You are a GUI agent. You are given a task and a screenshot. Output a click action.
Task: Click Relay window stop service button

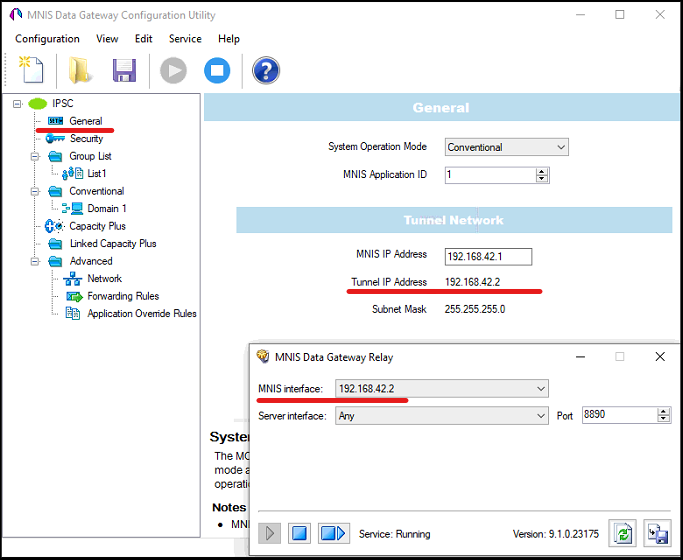point(299,533)
